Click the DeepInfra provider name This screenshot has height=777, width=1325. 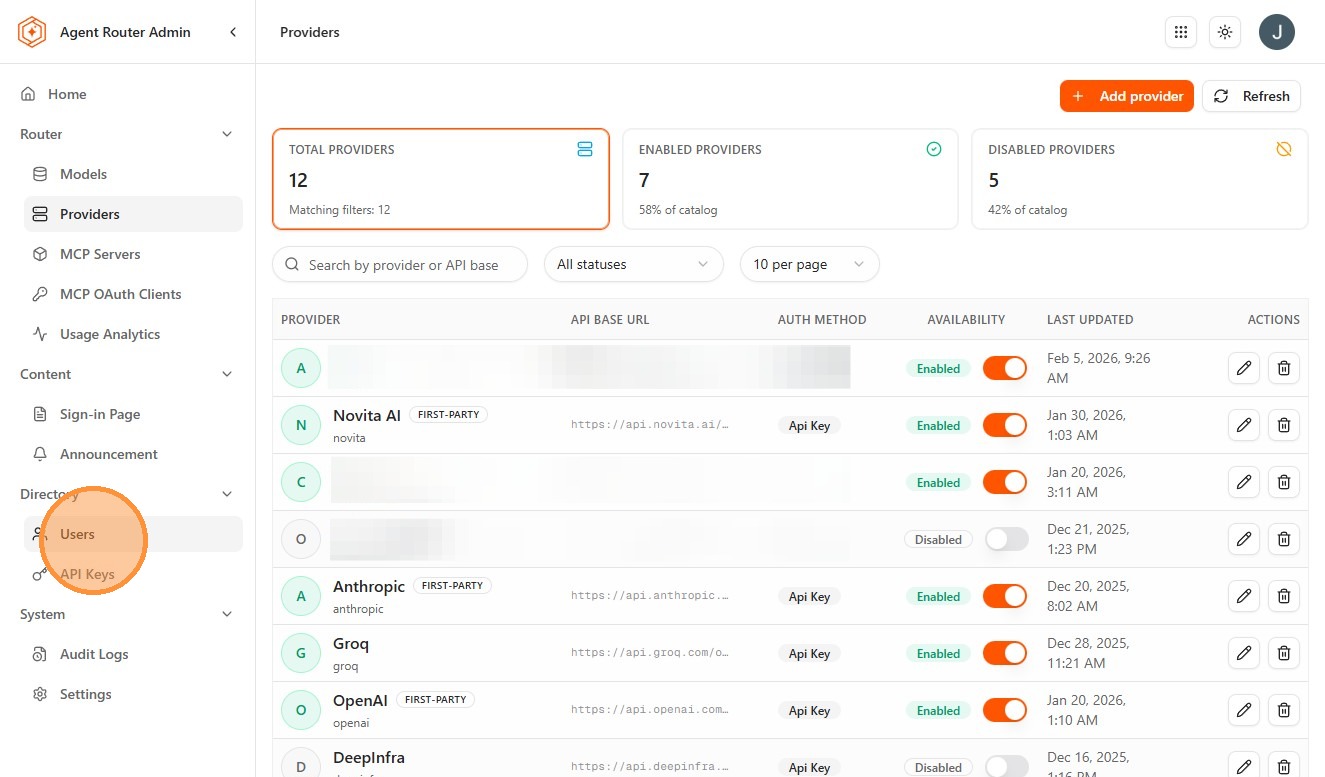[369, 757]
